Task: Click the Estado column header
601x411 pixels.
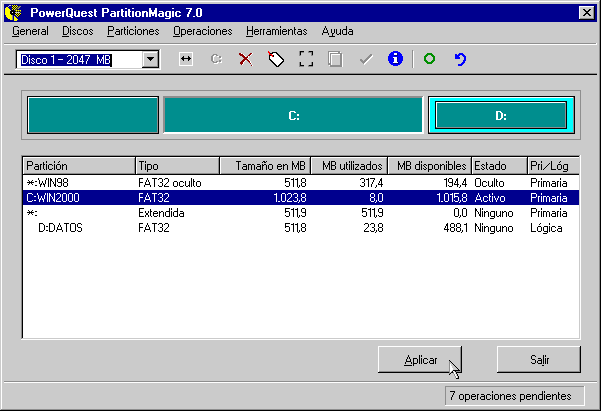Action: tap(499, 166)
